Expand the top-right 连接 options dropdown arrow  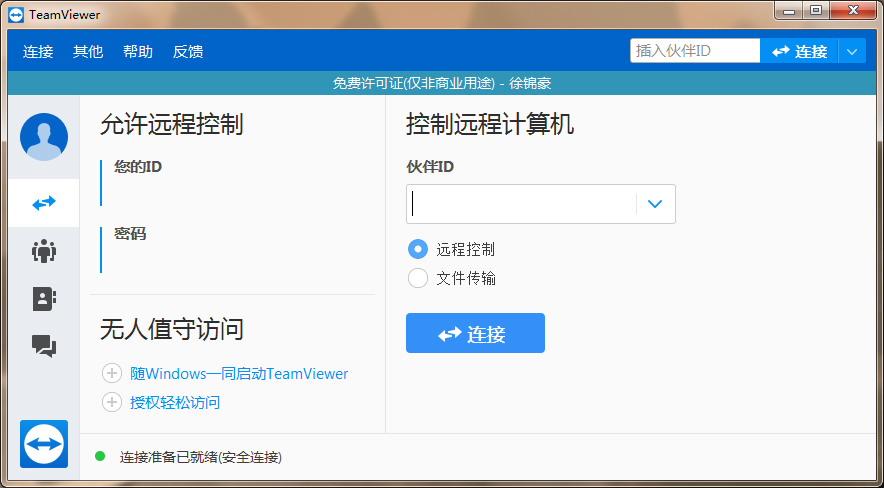click(x=852, y=51)
